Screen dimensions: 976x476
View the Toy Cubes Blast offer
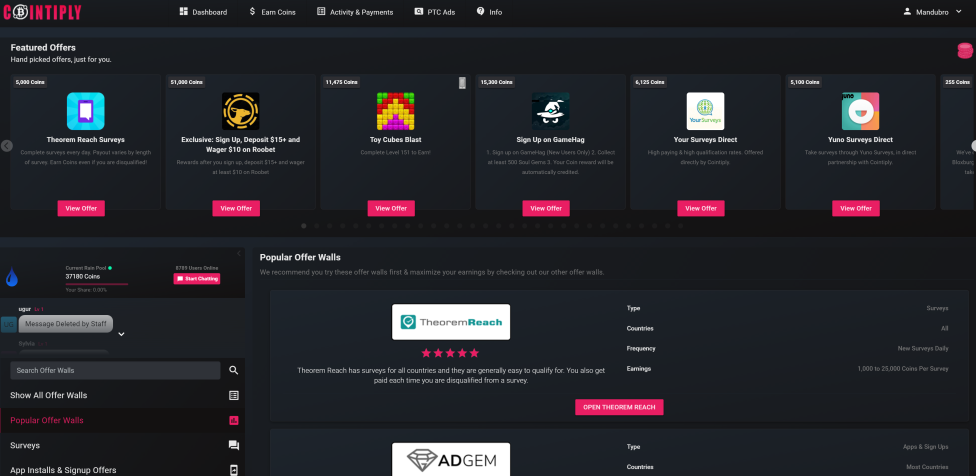391,208
